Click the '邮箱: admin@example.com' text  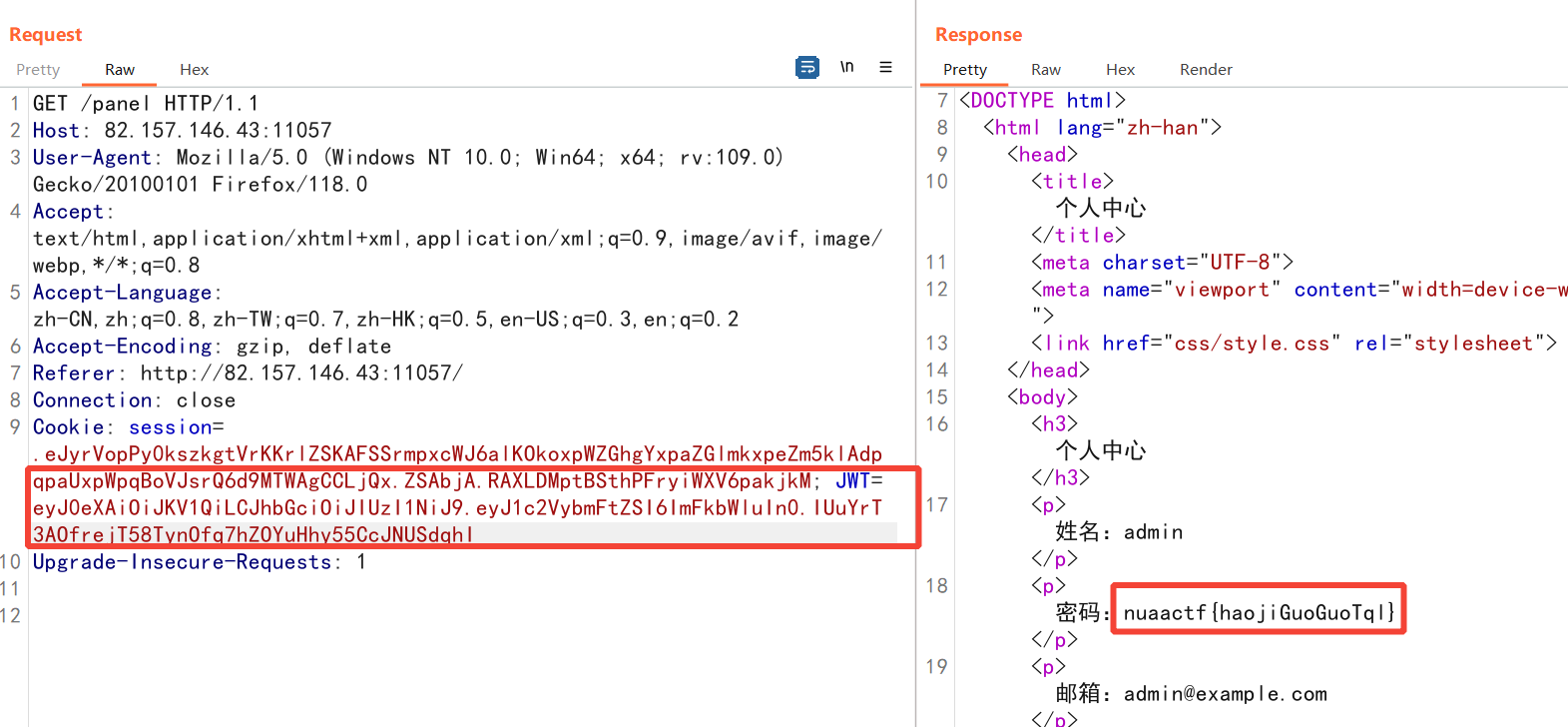click(x=1191, y=694)
